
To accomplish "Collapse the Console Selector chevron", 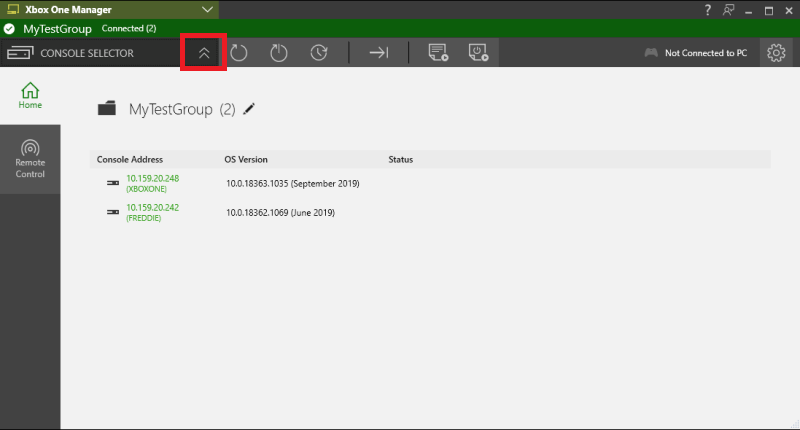I will click(x=204, y=53).
